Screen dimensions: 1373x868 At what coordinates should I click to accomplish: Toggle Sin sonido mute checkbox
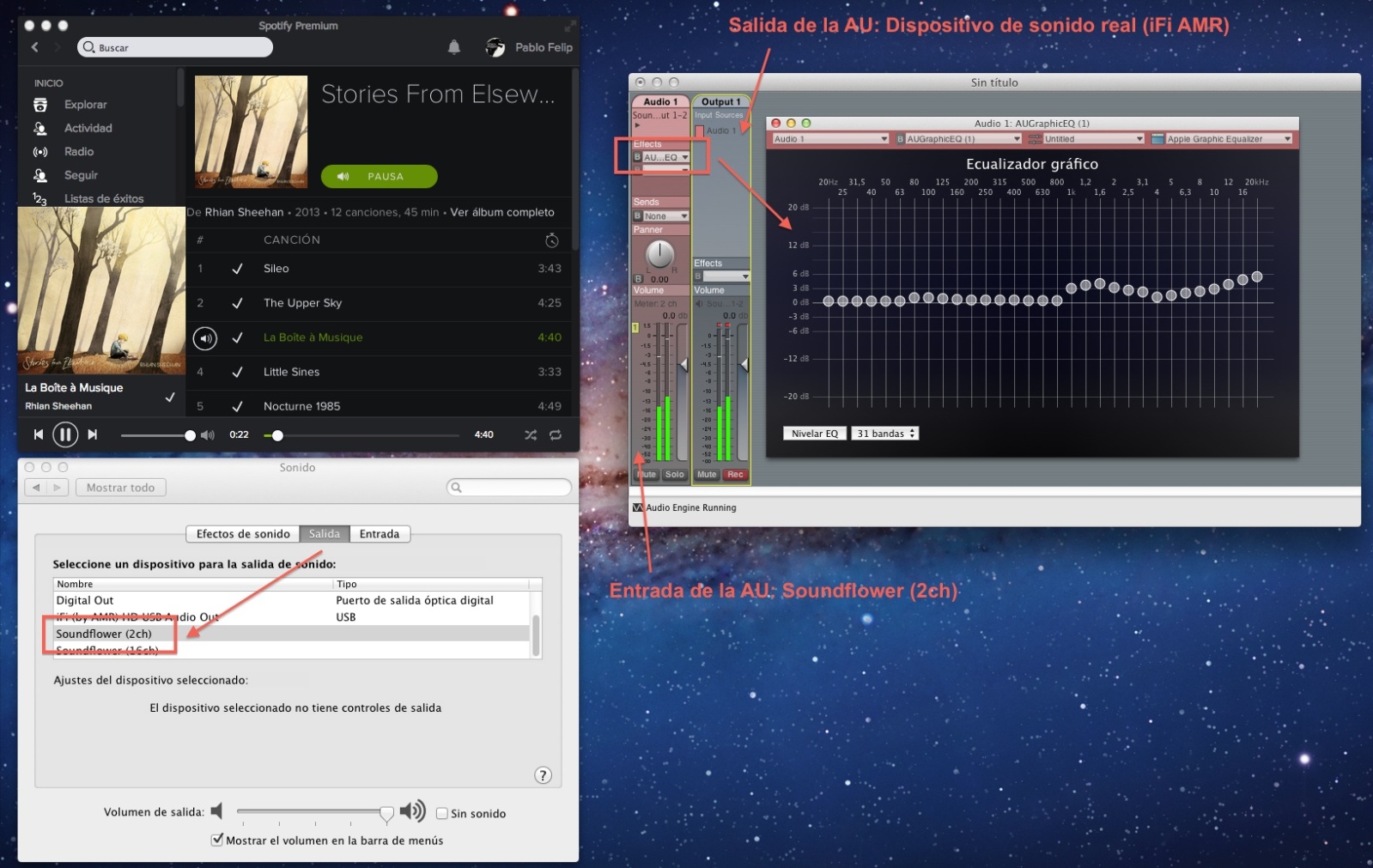pyautogui.click(x=442, y=813)
